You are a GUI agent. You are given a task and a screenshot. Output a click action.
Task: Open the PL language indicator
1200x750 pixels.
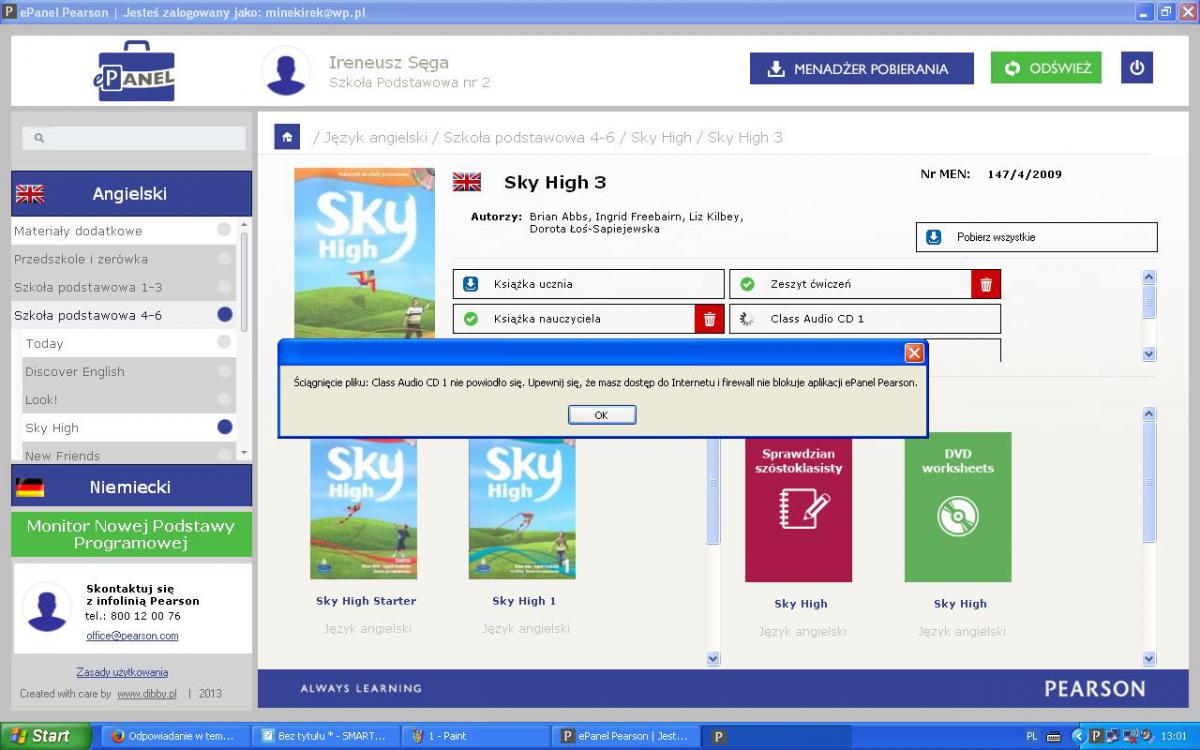tap(1032, 736)
